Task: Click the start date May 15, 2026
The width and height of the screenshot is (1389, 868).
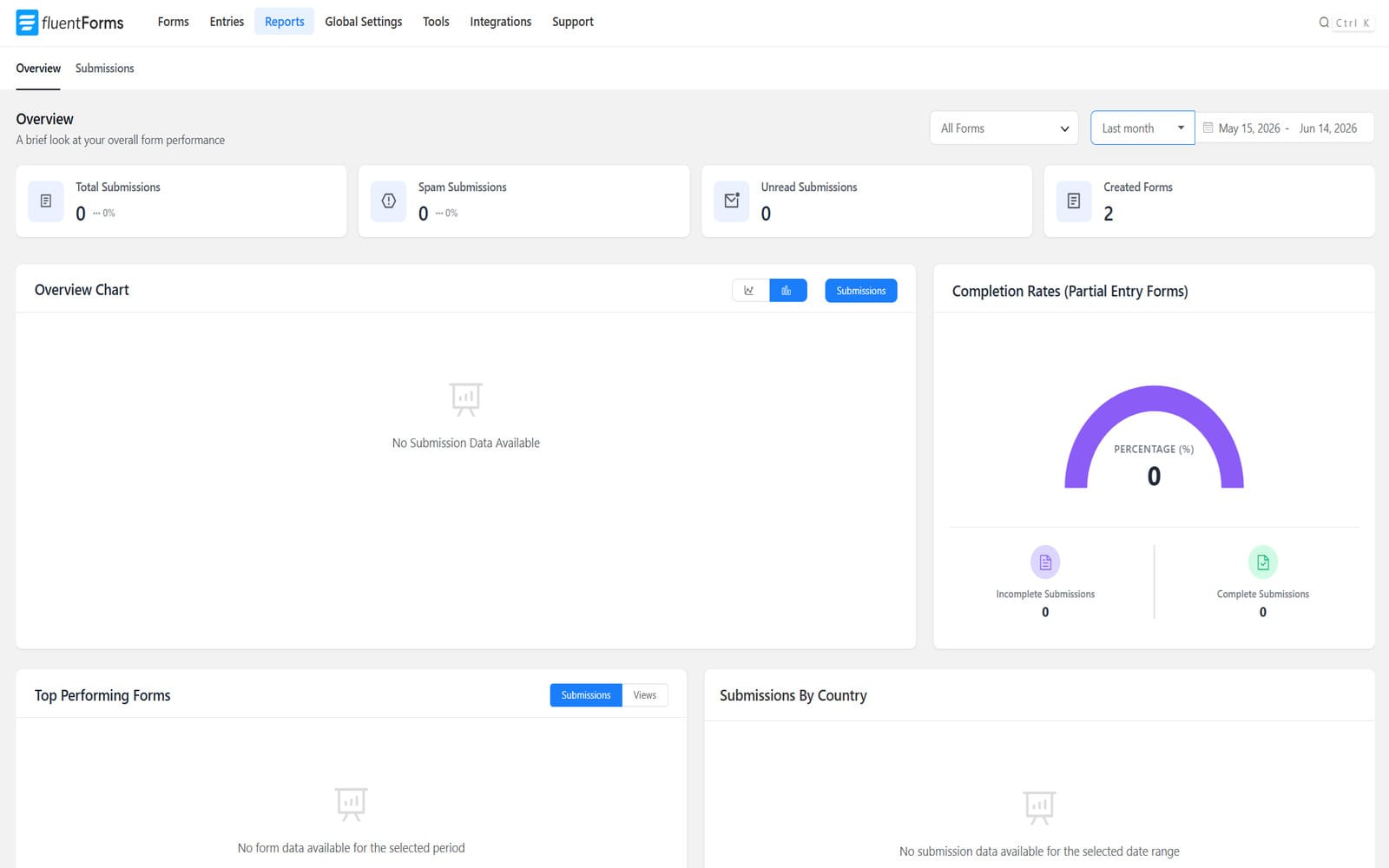Action: [1249, 128]
